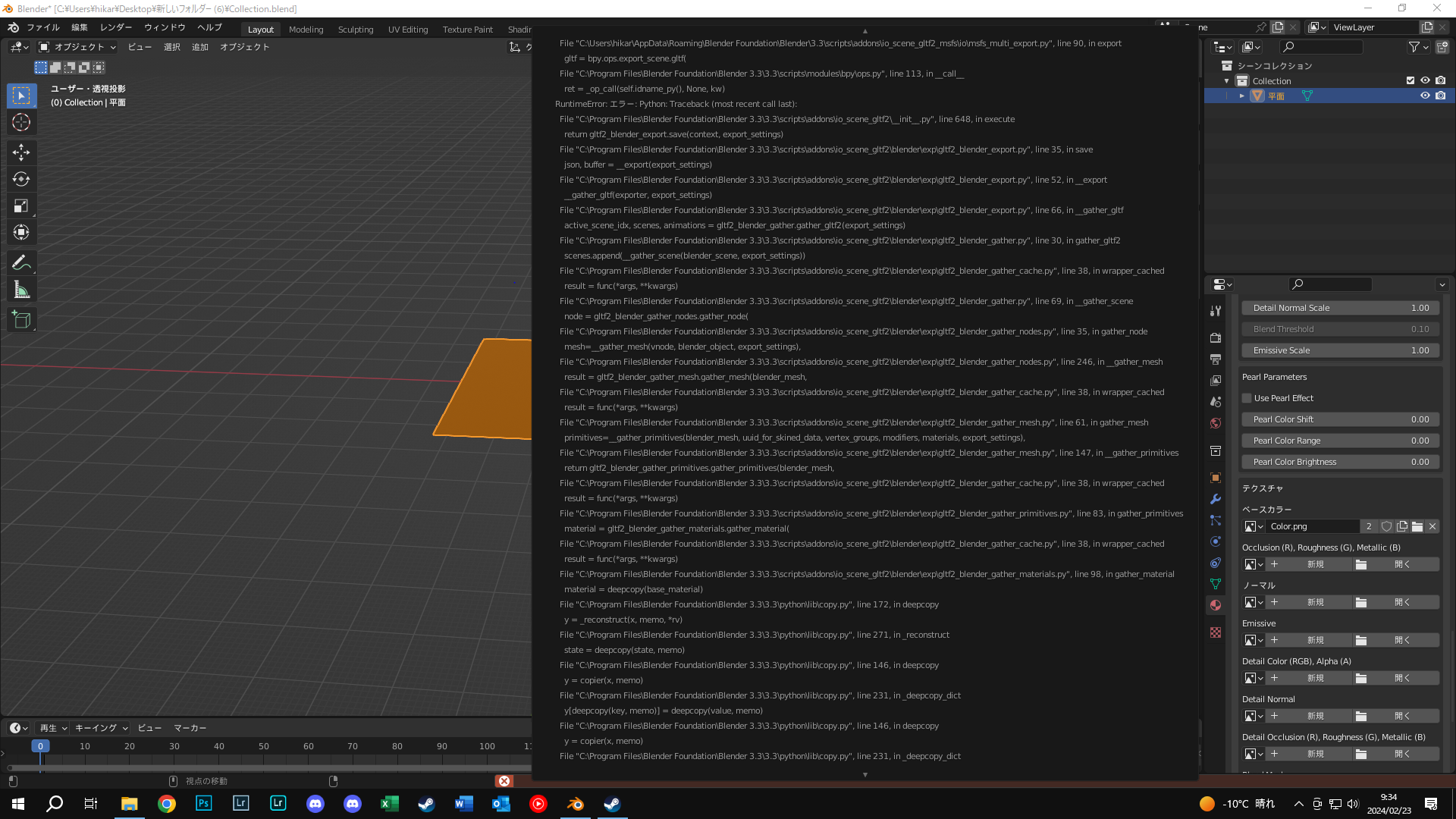The width and height of the screenshot is (1456, 819).
Task: Select the Rotate tool
Action: [21, 179]
